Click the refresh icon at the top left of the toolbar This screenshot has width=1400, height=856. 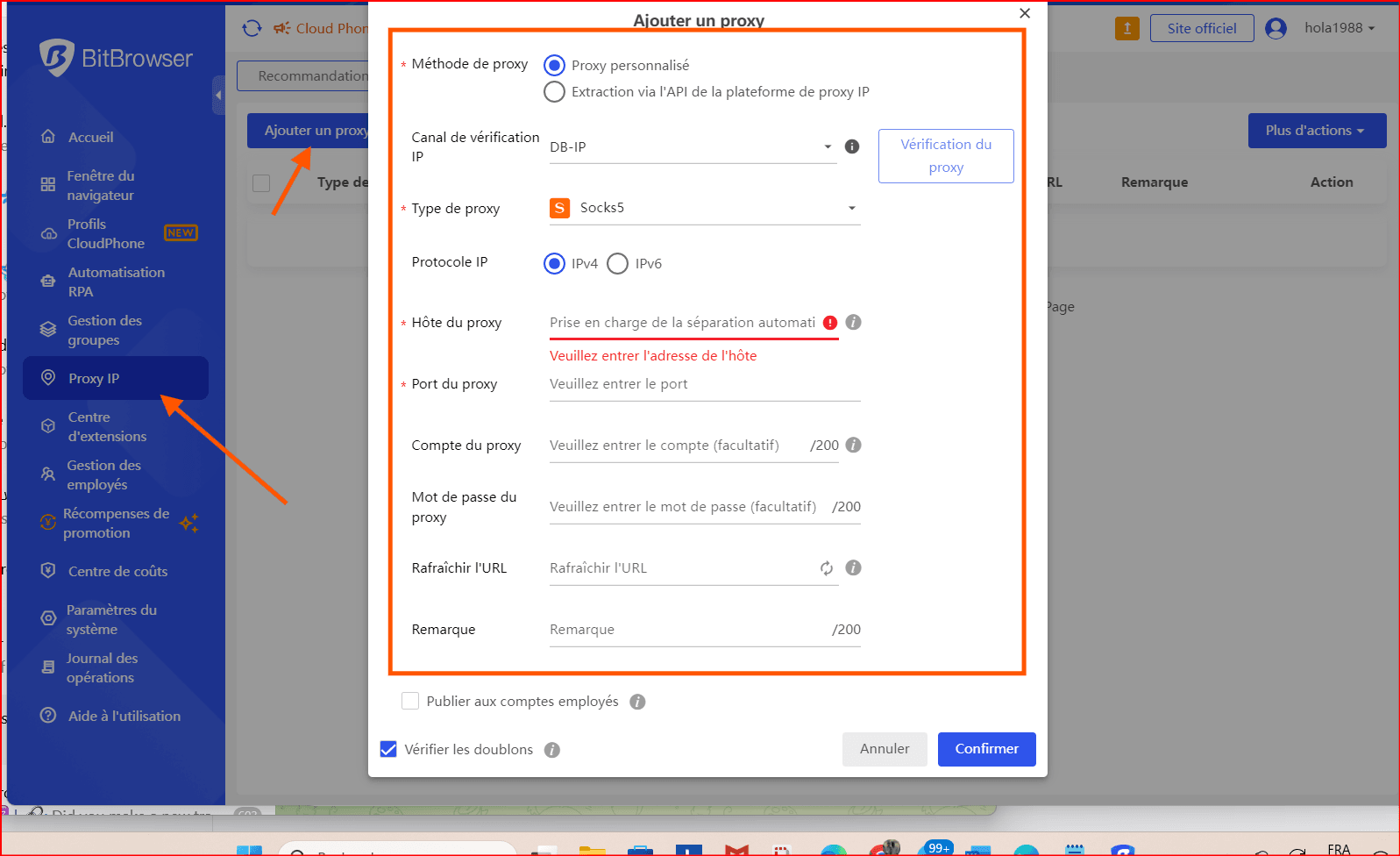252,28
